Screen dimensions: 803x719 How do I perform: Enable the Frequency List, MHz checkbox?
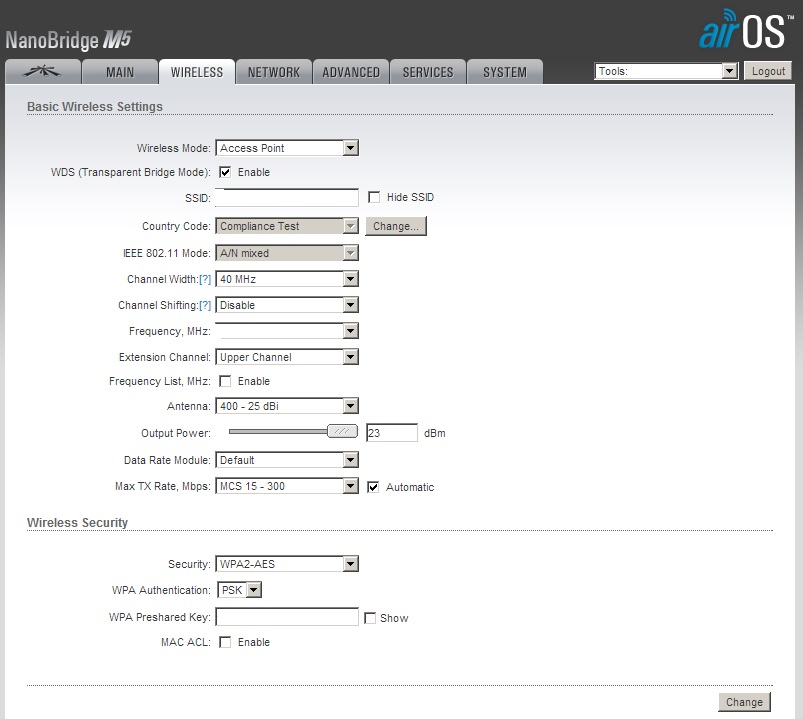[225, 381]
